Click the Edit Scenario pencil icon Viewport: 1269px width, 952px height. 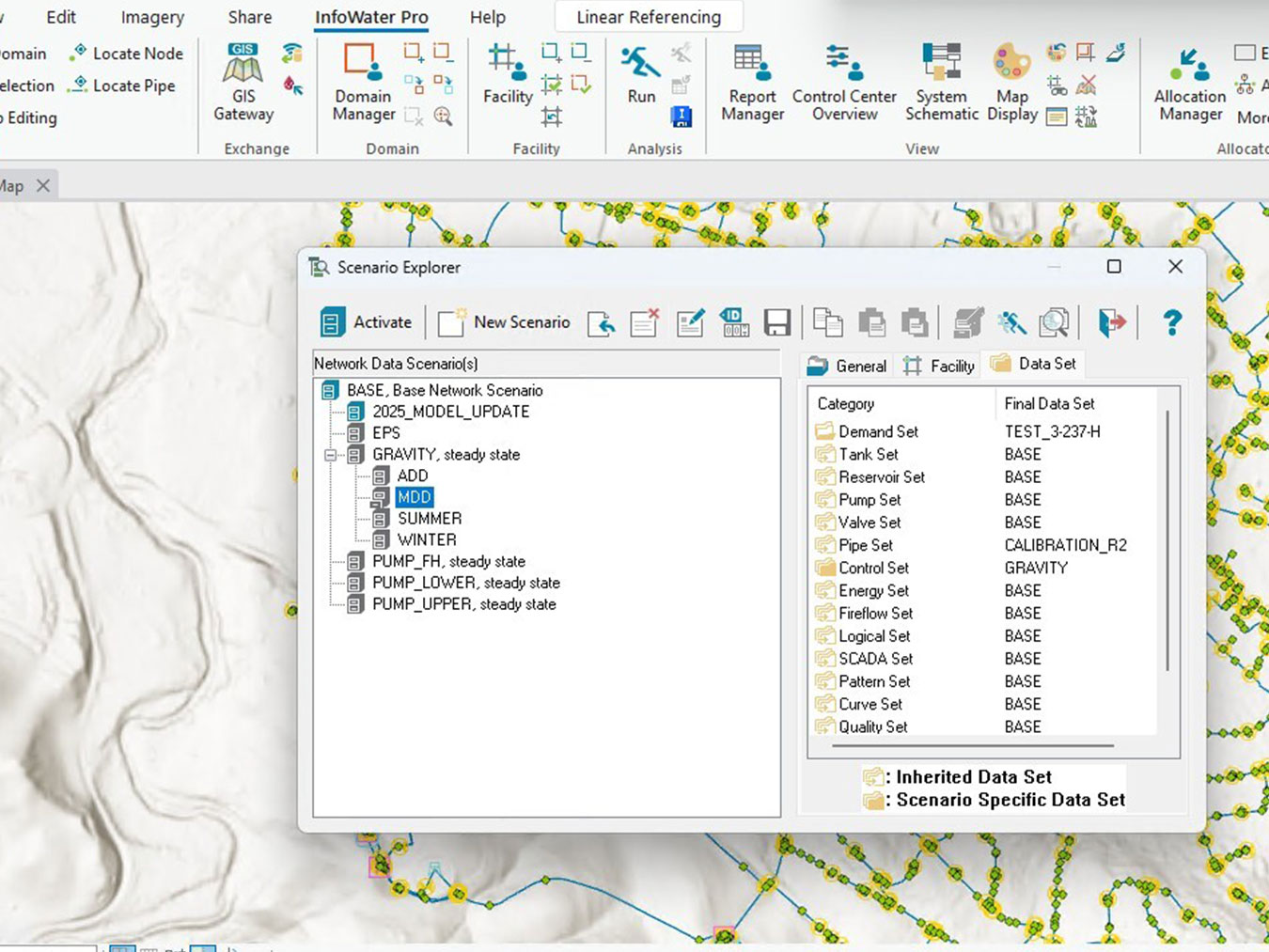click(690, 322)
